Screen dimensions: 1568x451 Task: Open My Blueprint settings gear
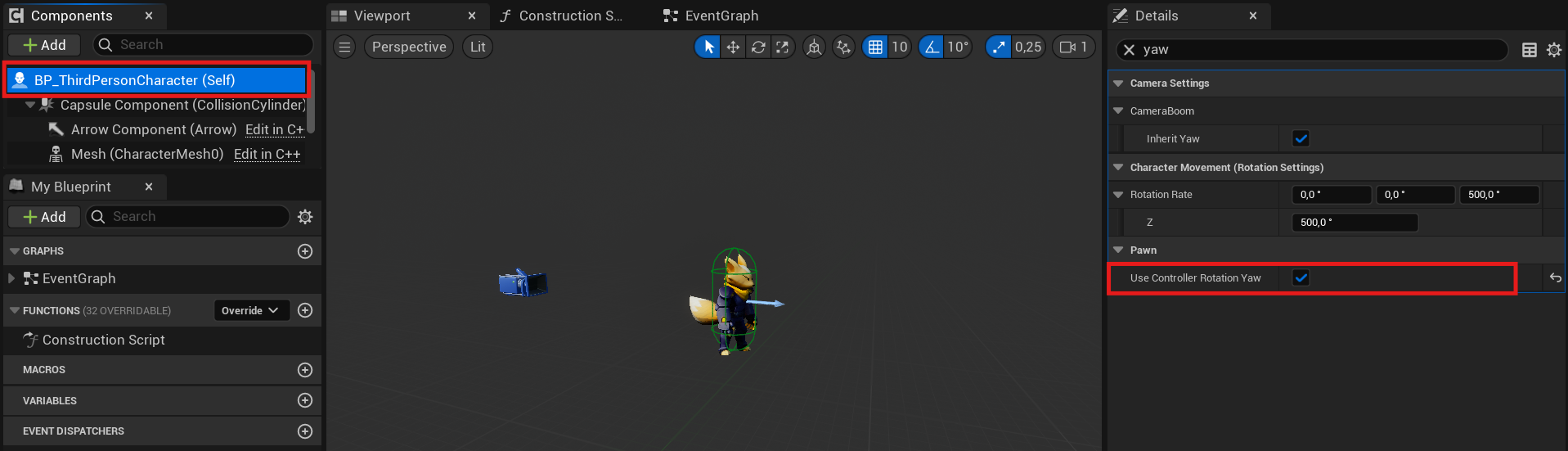305,217
